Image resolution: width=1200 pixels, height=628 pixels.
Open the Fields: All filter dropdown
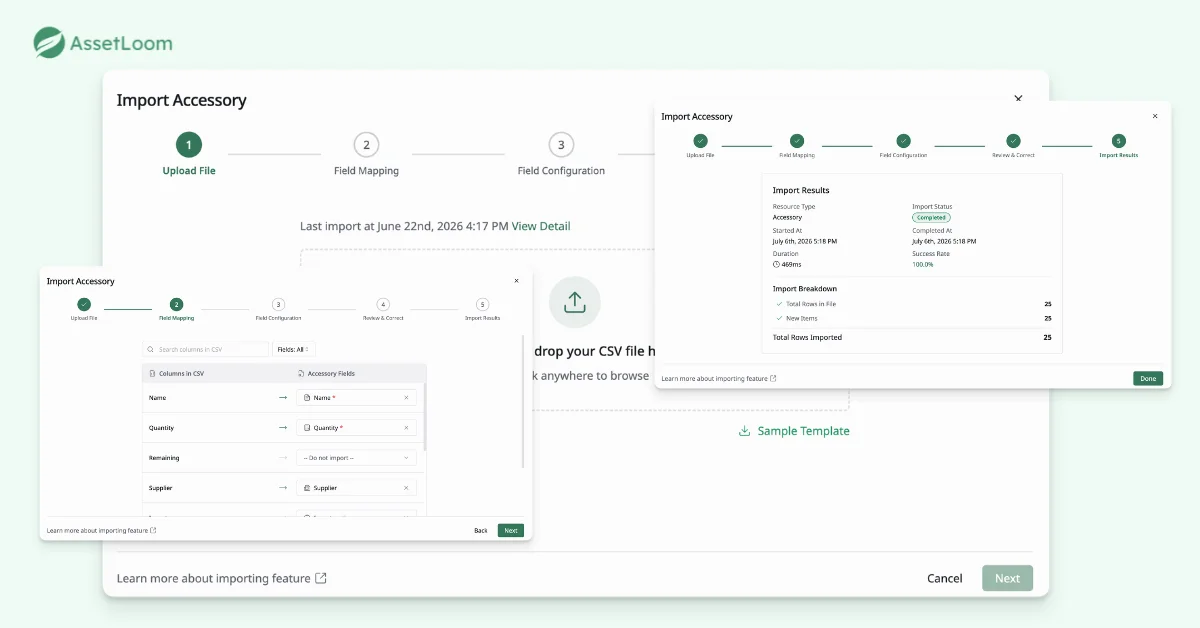point(294,349)
